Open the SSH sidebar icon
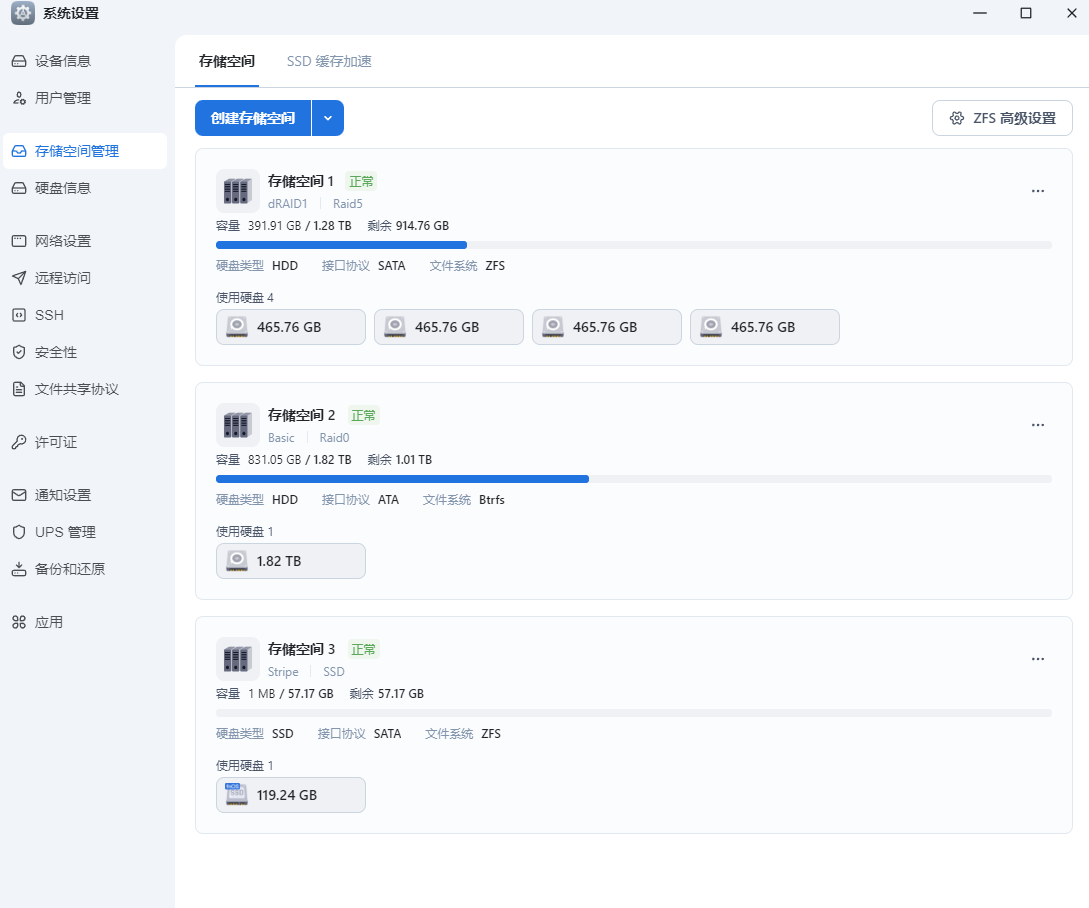Screen dimensions: 1089x908 pyautogui.click(x=19, y=315)
